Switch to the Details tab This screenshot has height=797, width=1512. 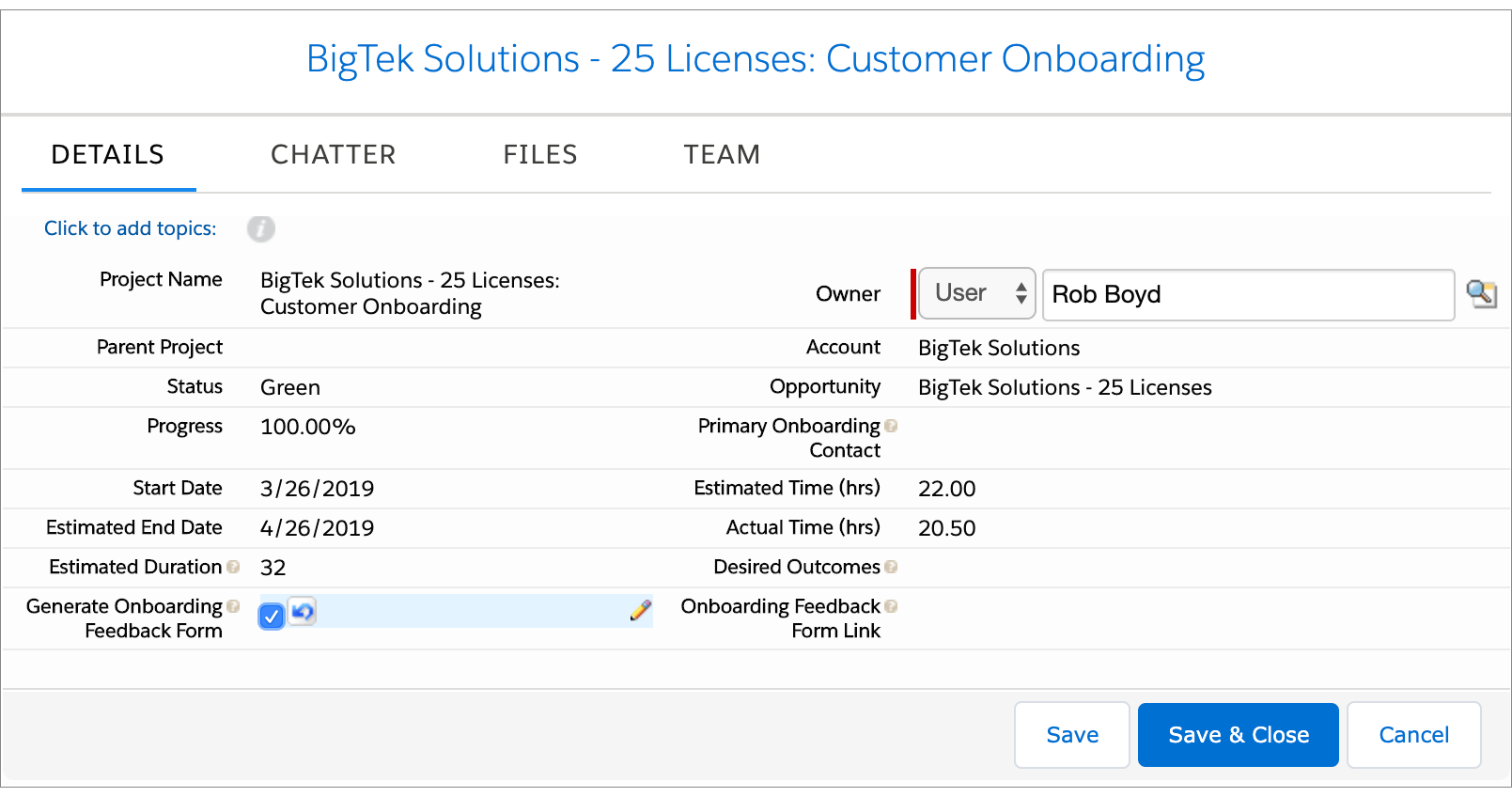[x=108, y=154]
